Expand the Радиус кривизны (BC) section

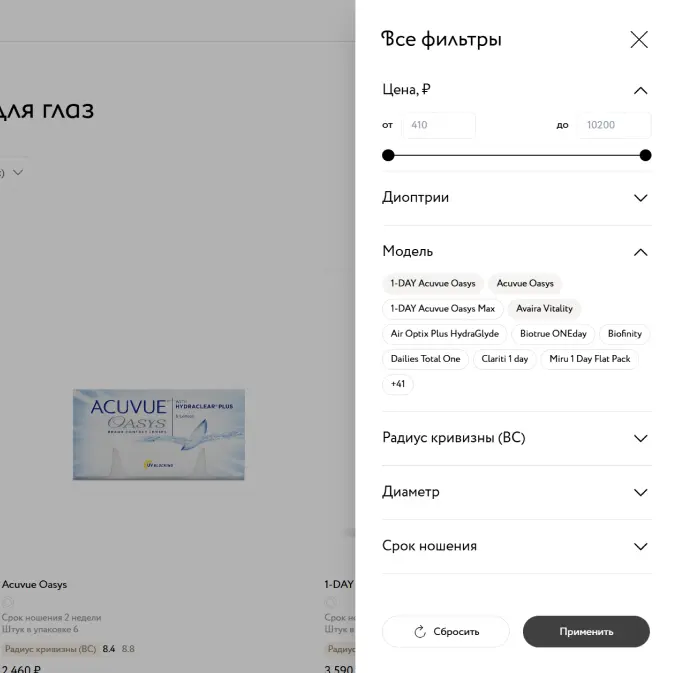(517, 438)
